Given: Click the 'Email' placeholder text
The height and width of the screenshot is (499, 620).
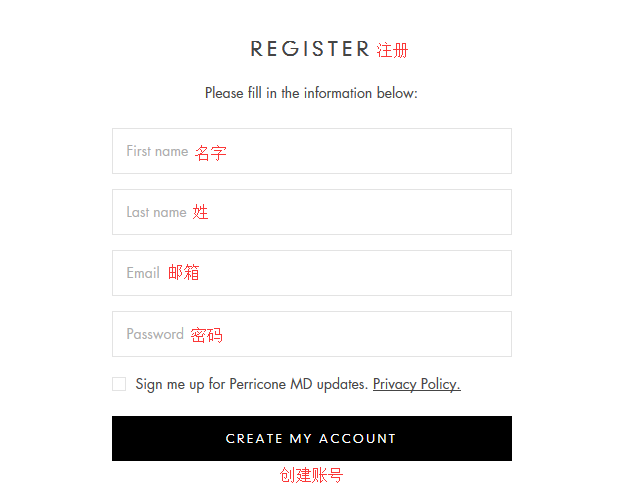Looking at the screenshot, I should [143, 273].
